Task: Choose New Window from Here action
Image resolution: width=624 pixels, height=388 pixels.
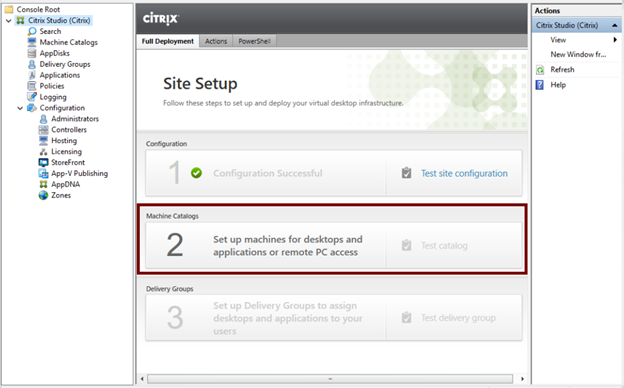Action: [x=578, y=55]
